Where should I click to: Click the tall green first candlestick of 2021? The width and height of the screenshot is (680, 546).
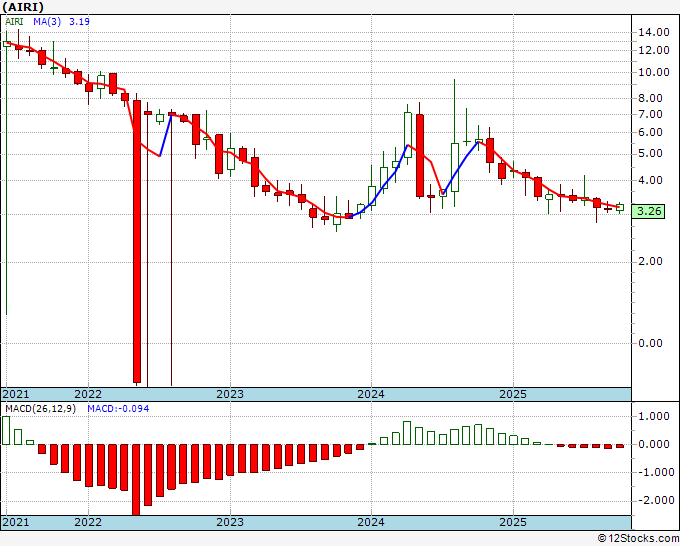(x=7, y=173)
